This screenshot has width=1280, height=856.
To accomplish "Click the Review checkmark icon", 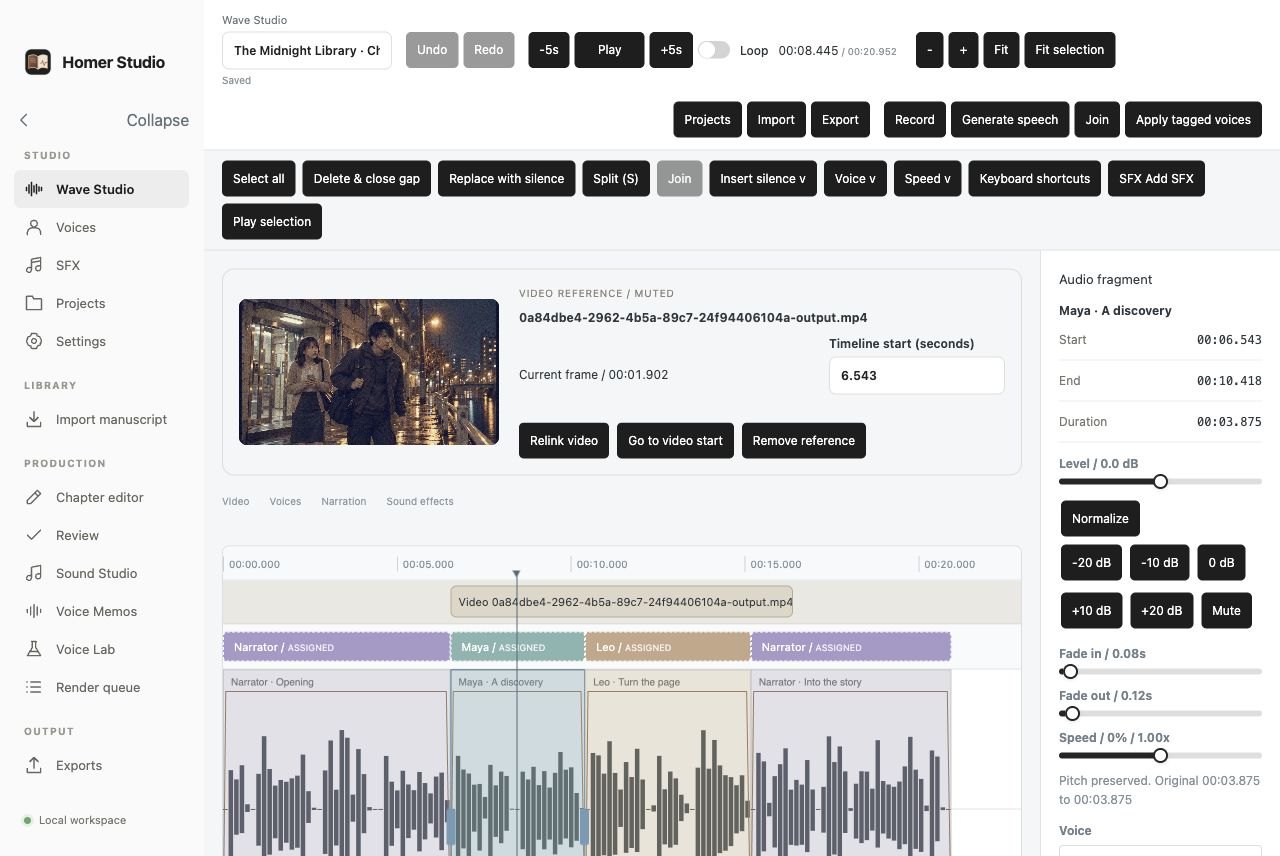I will point(34,535).
